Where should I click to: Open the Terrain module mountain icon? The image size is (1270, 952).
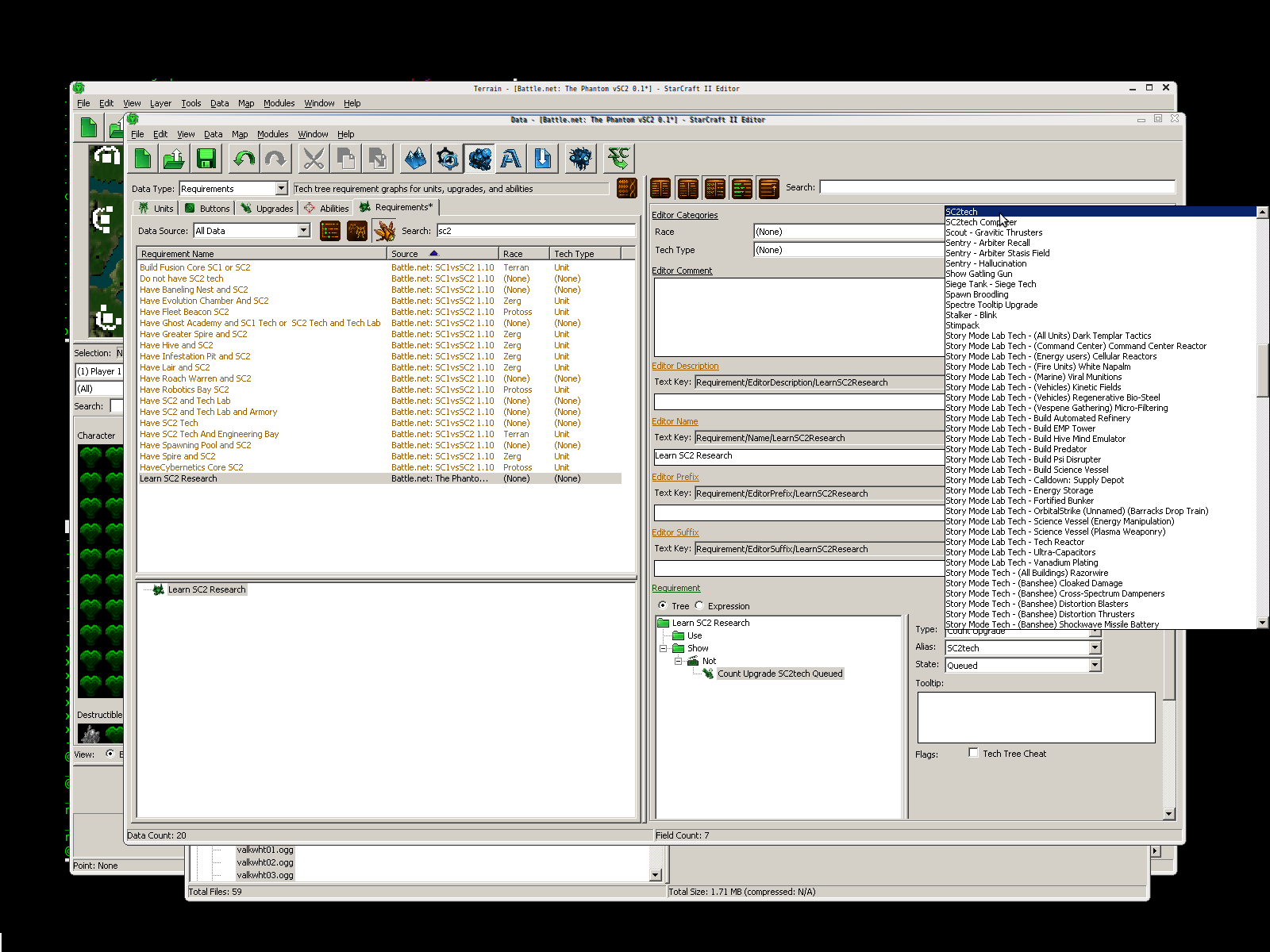pos(415,159)
